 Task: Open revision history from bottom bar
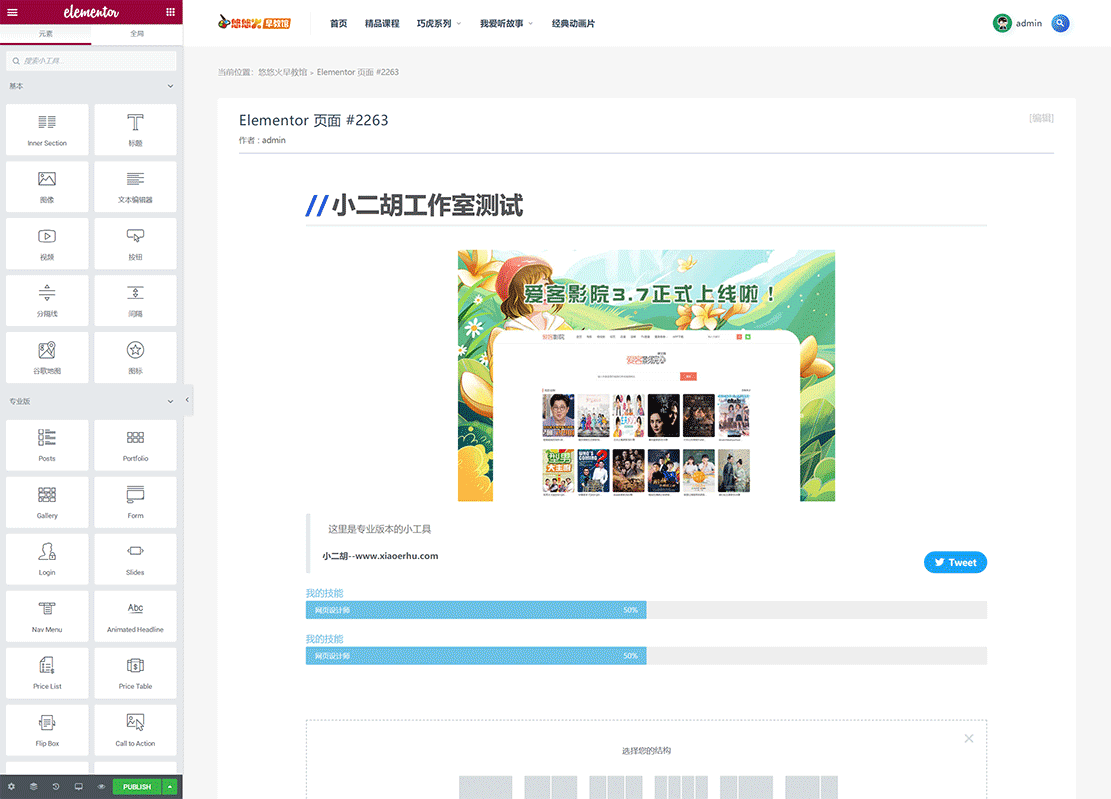(x=56, y=787)
